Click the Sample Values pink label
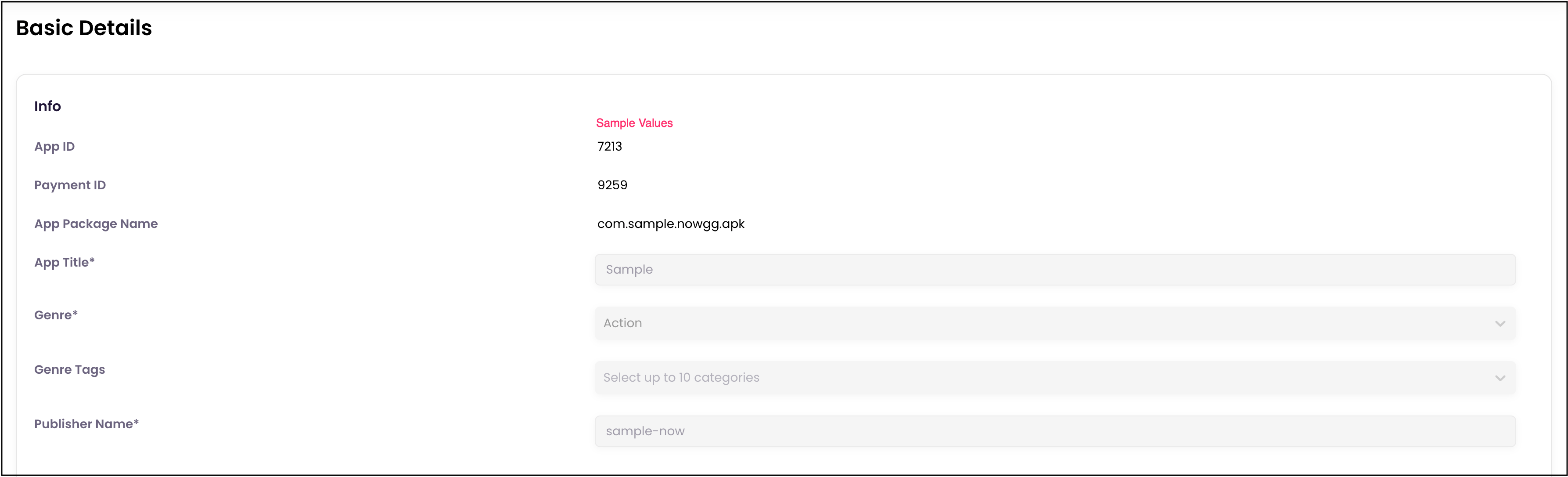 point(634,123)
